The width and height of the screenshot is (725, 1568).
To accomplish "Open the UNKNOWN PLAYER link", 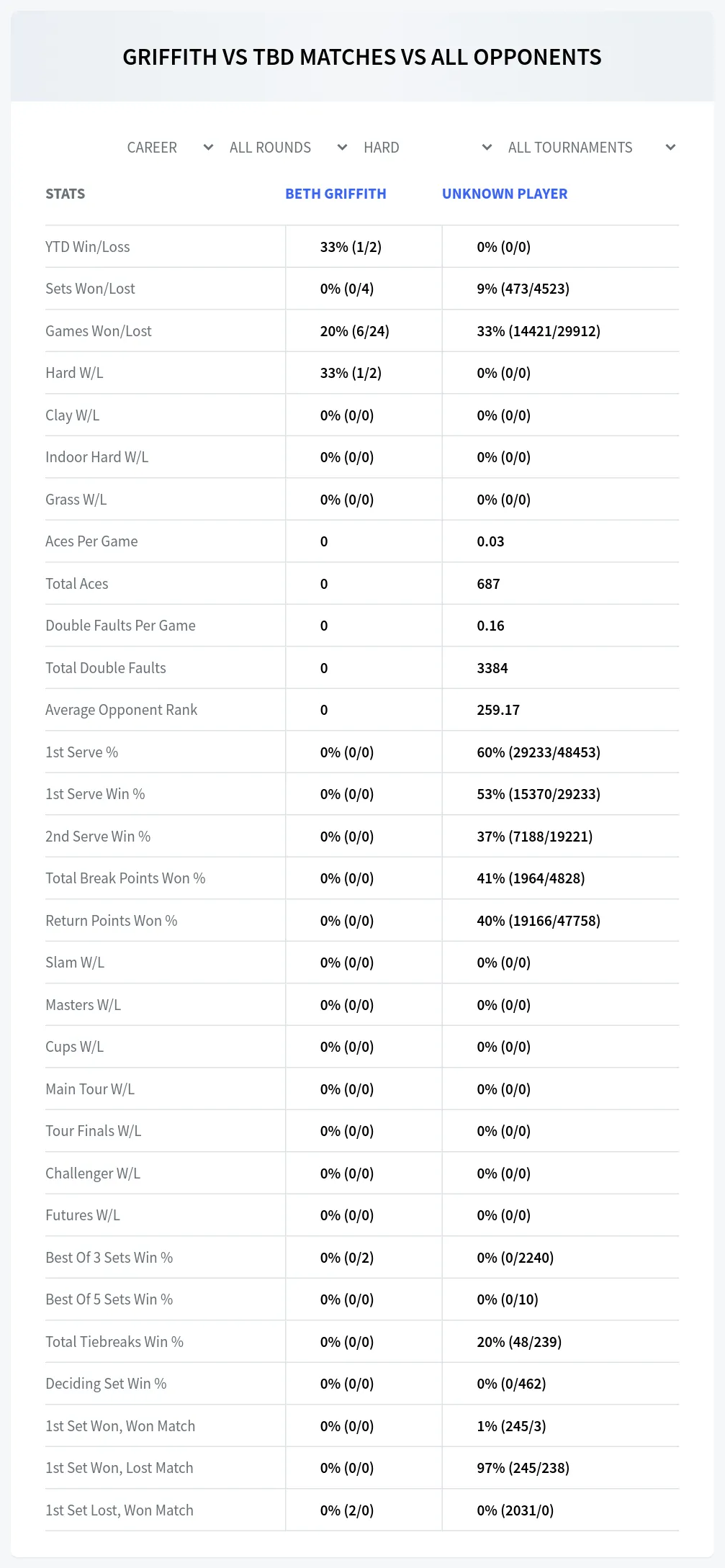I will tap(505, 194).
